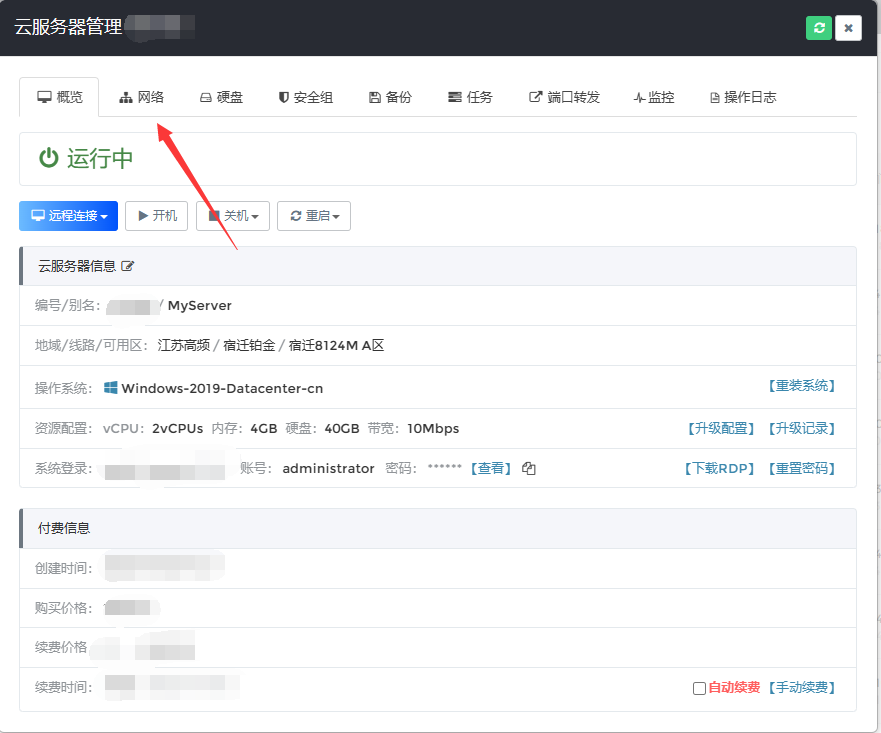The height and width of the screenshot is (733, 881).
Task: Click the 云服务器管理 dialog title
Action: 68,27
